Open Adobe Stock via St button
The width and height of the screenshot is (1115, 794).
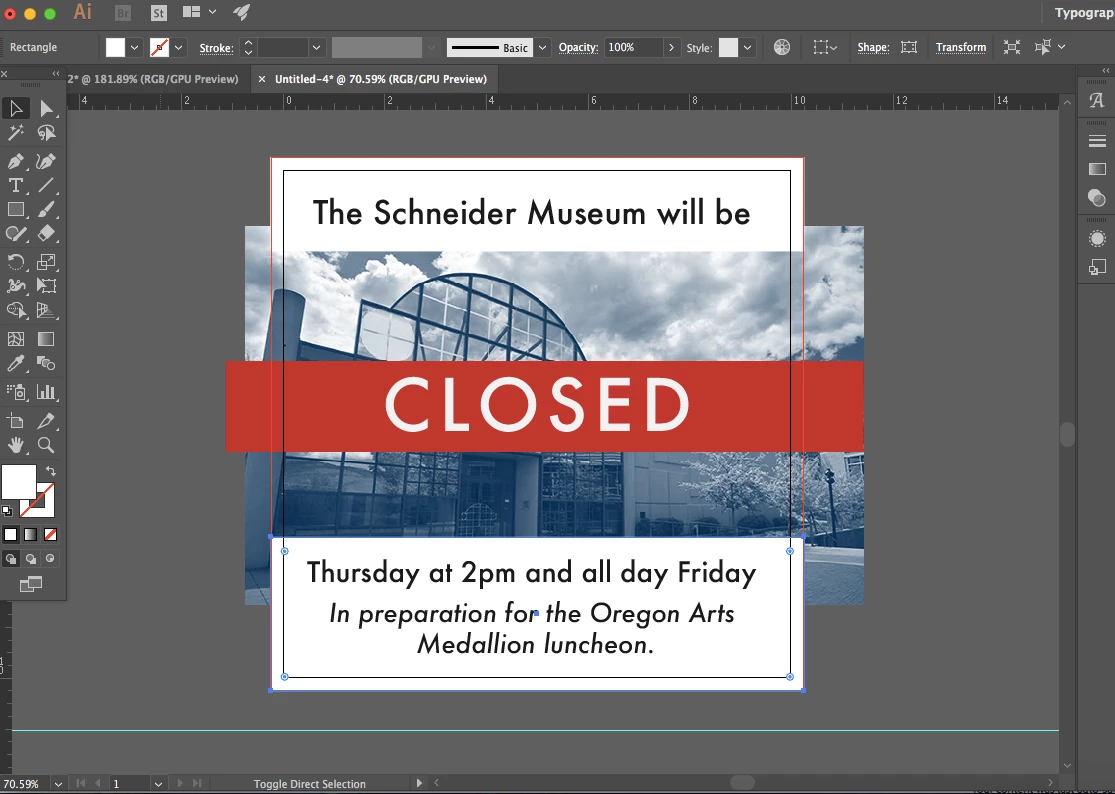(x=159, y=13)
